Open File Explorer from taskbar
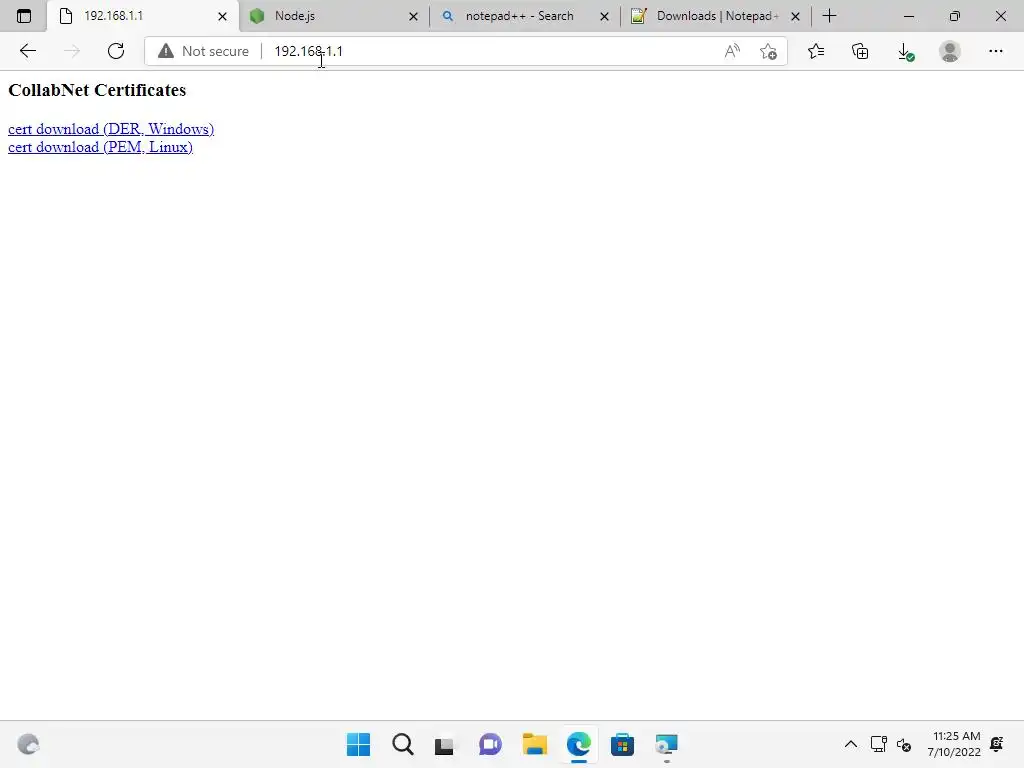1024x768 pixels. 534,744
